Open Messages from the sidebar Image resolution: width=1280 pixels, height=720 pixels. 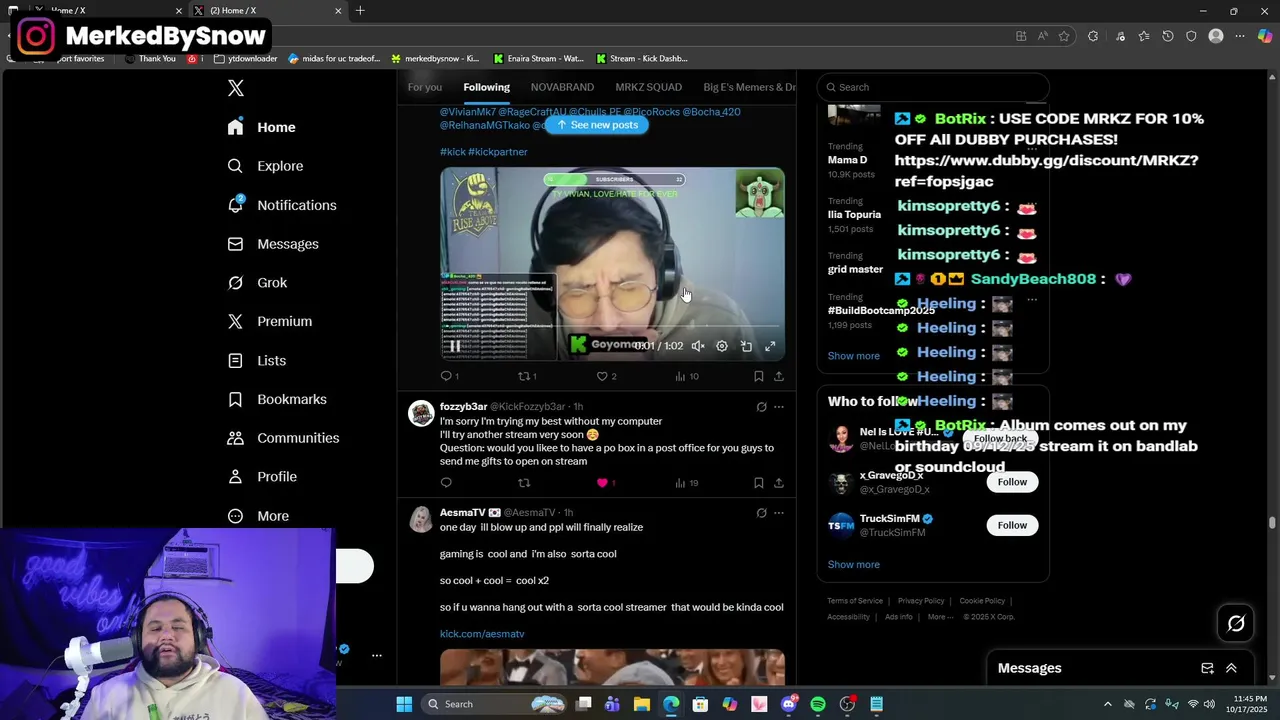[274, 244]
